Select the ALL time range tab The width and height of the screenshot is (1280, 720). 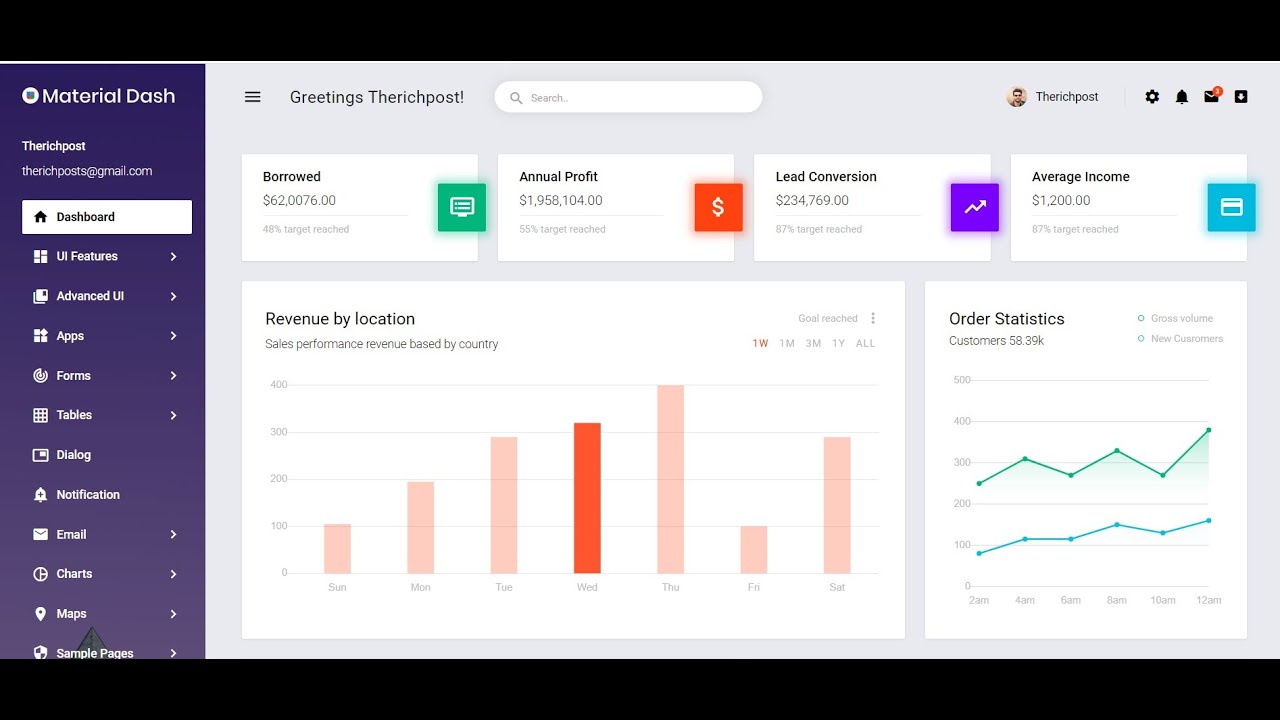pyautogui.click(x=866, y=343)
